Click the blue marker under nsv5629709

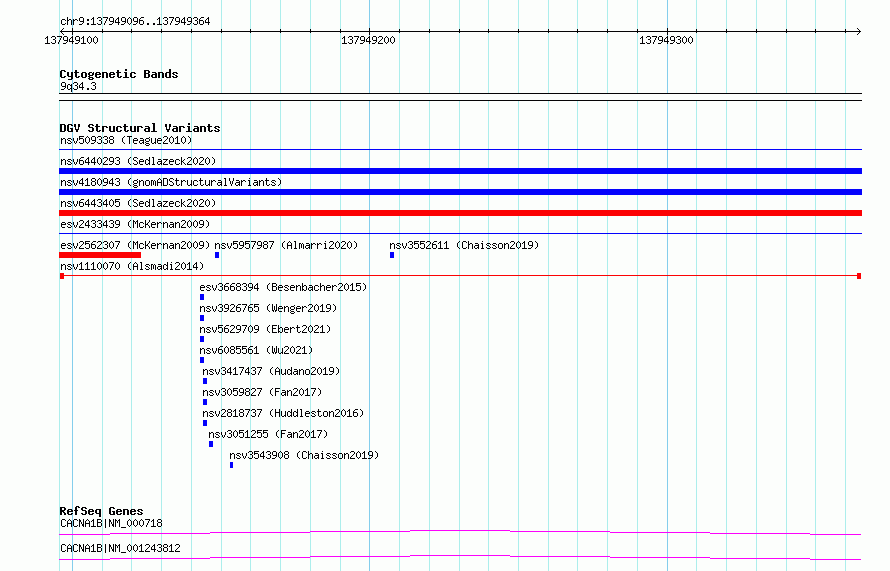click(x=202, y=339)
